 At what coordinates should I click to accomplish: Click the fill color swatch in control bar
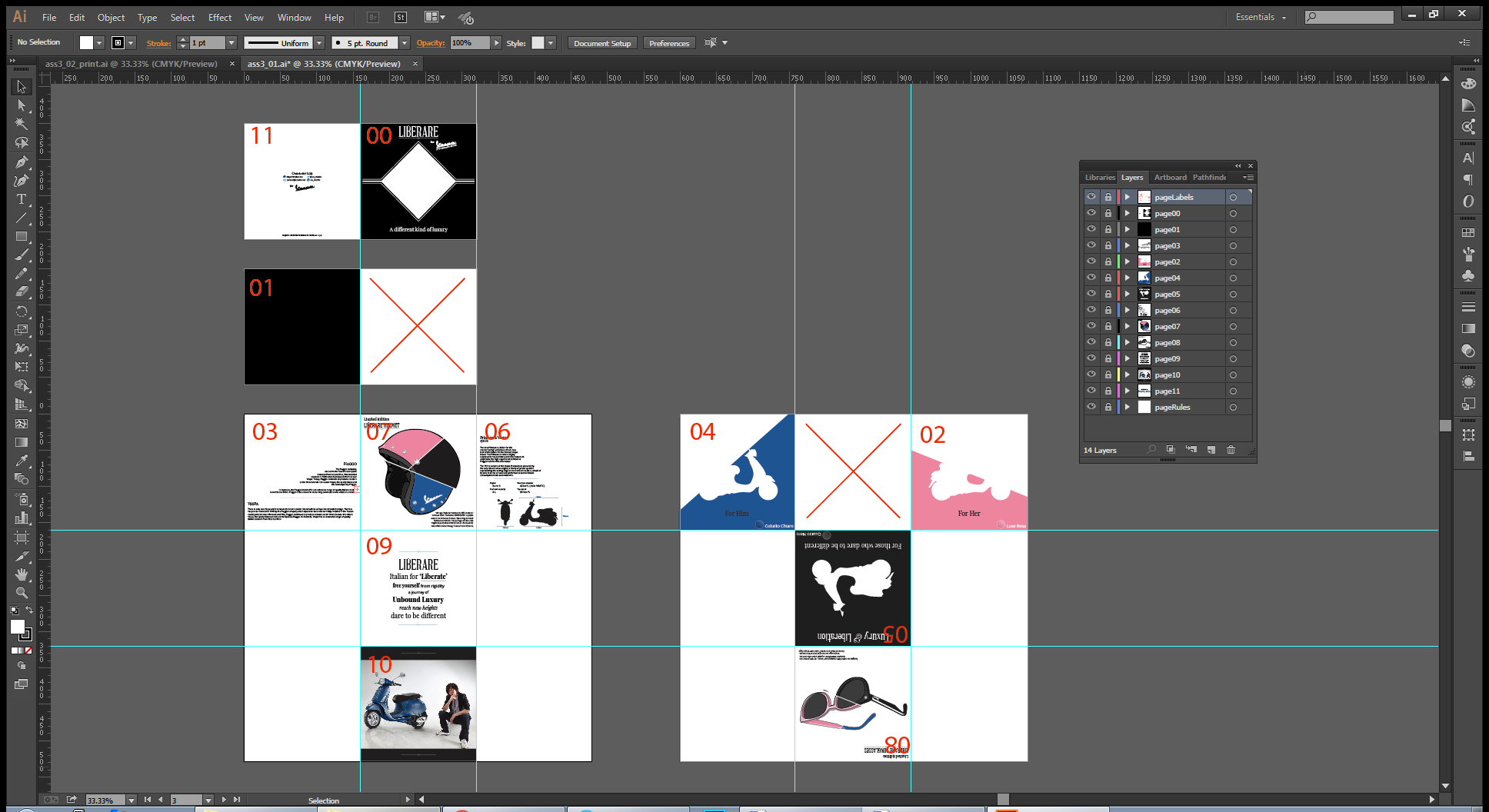point(86,43)
